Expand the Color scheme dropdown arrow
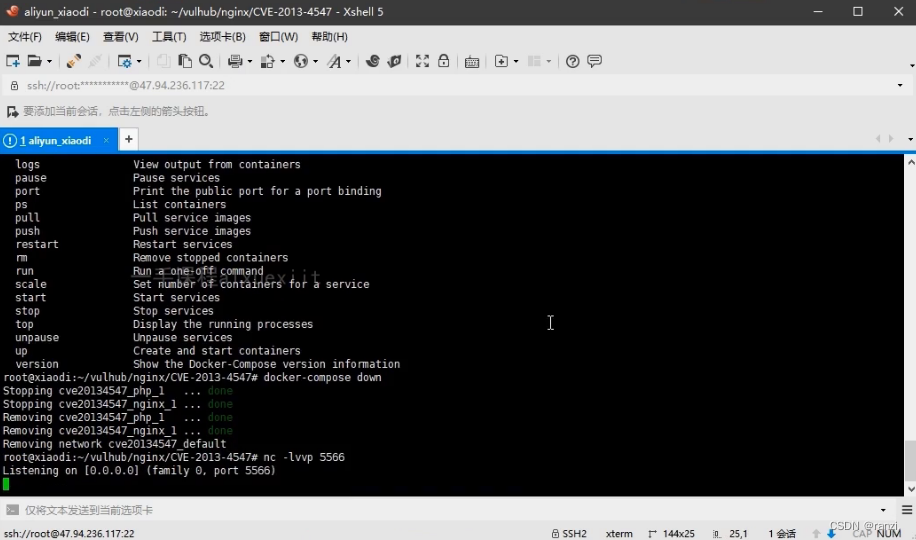 pos(283,61)
